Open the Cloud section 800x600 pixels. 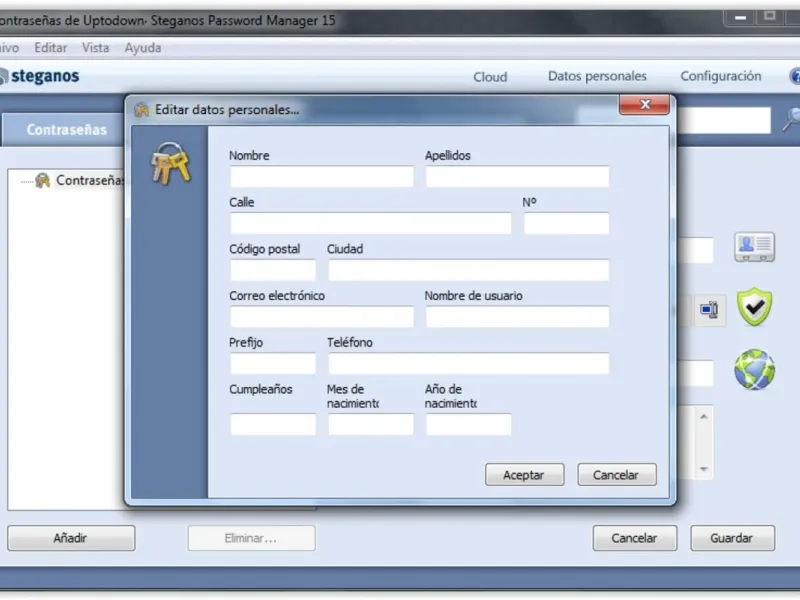point(490,77)
